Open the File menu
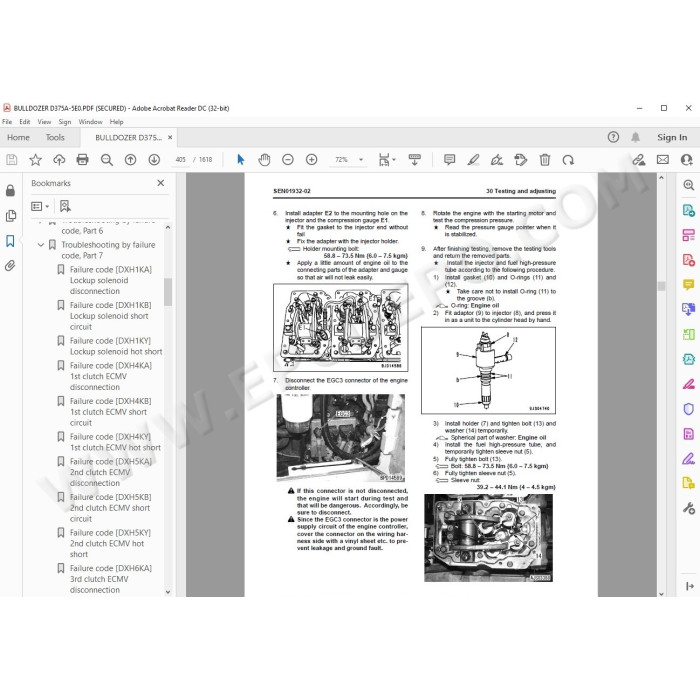 click(x=7, y=122)
